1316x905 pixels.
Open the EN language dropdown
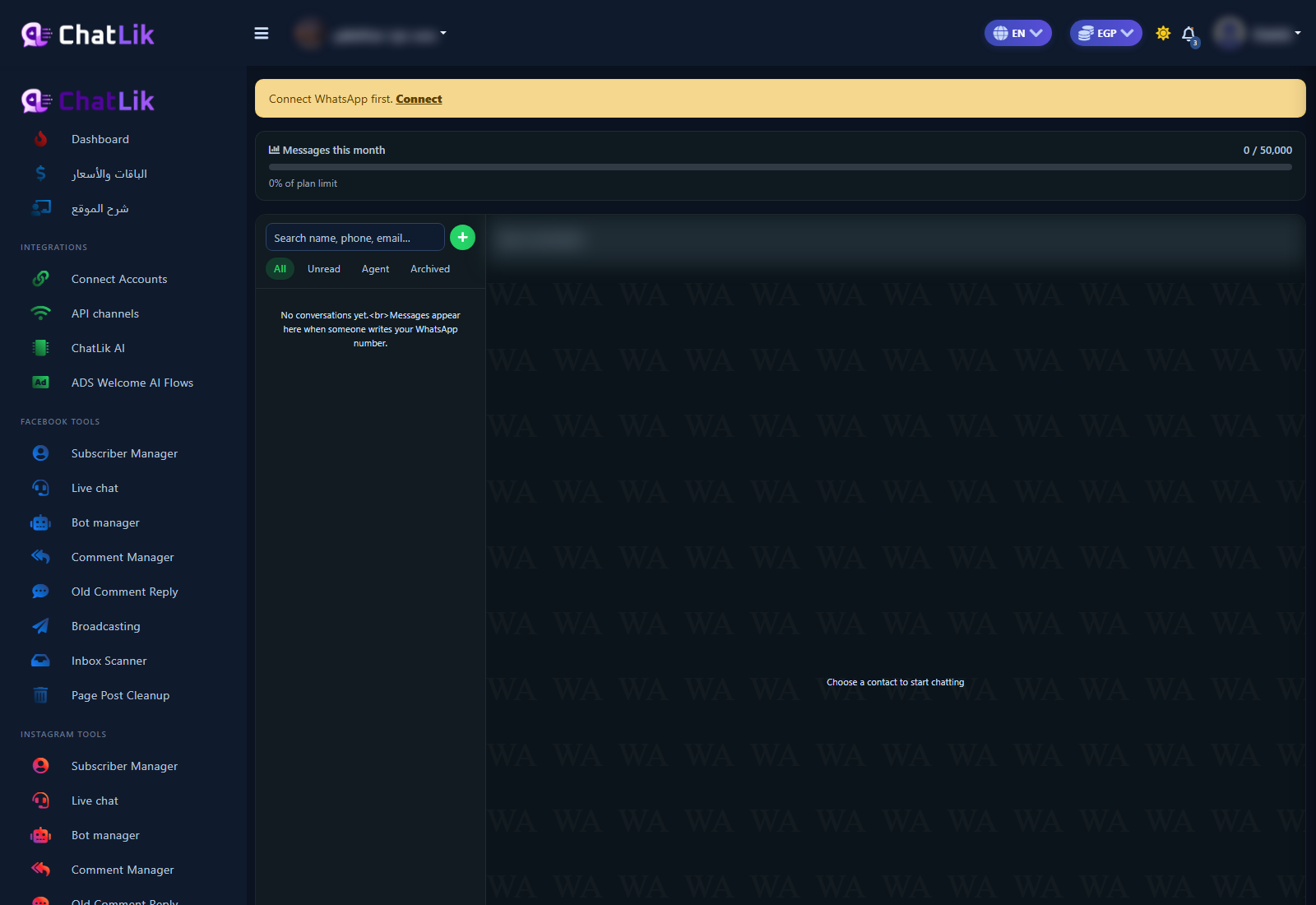point(1018,33)
